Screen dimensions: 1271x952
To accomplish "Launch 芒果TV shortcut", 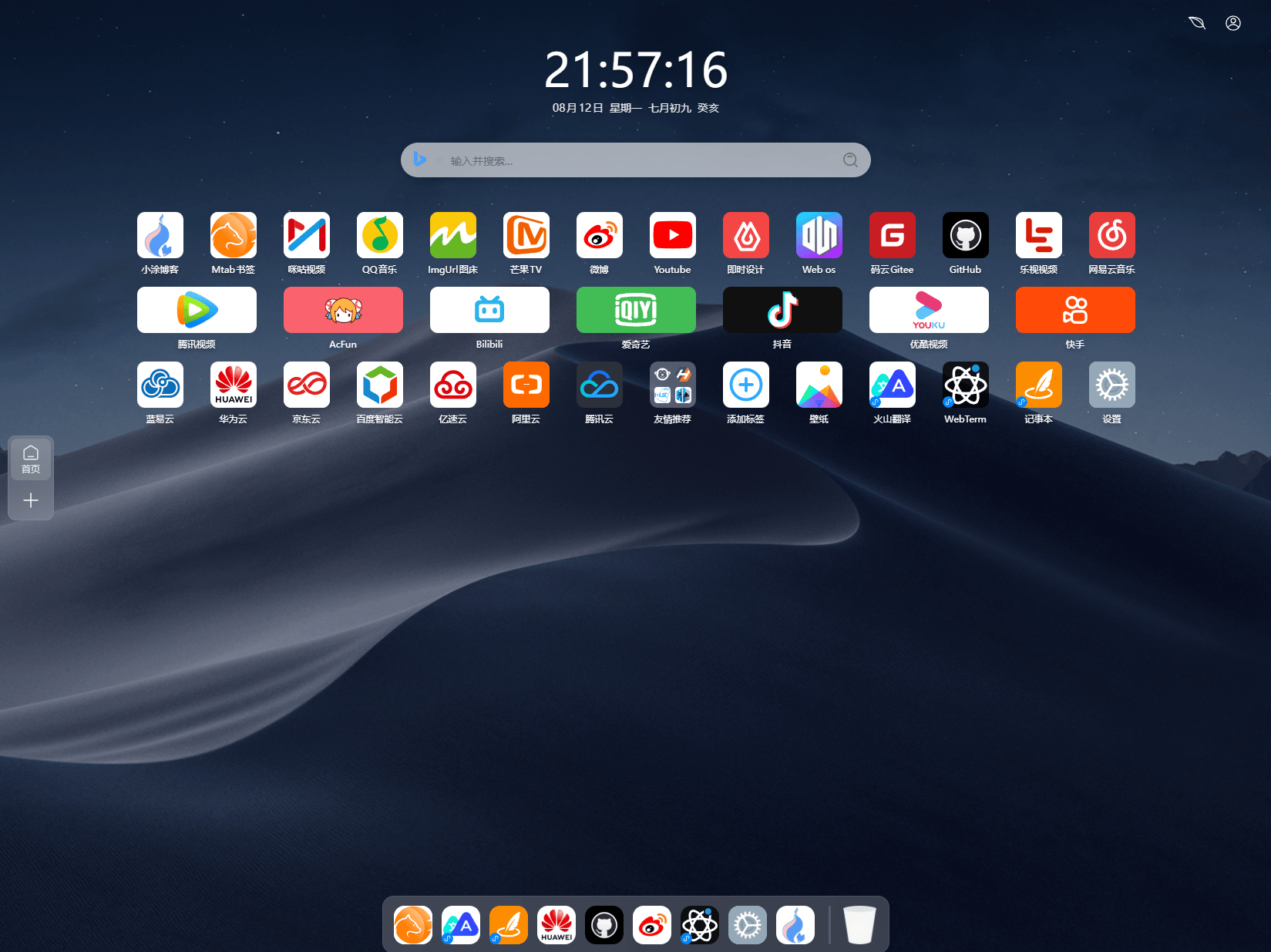I will click(526, 235).
